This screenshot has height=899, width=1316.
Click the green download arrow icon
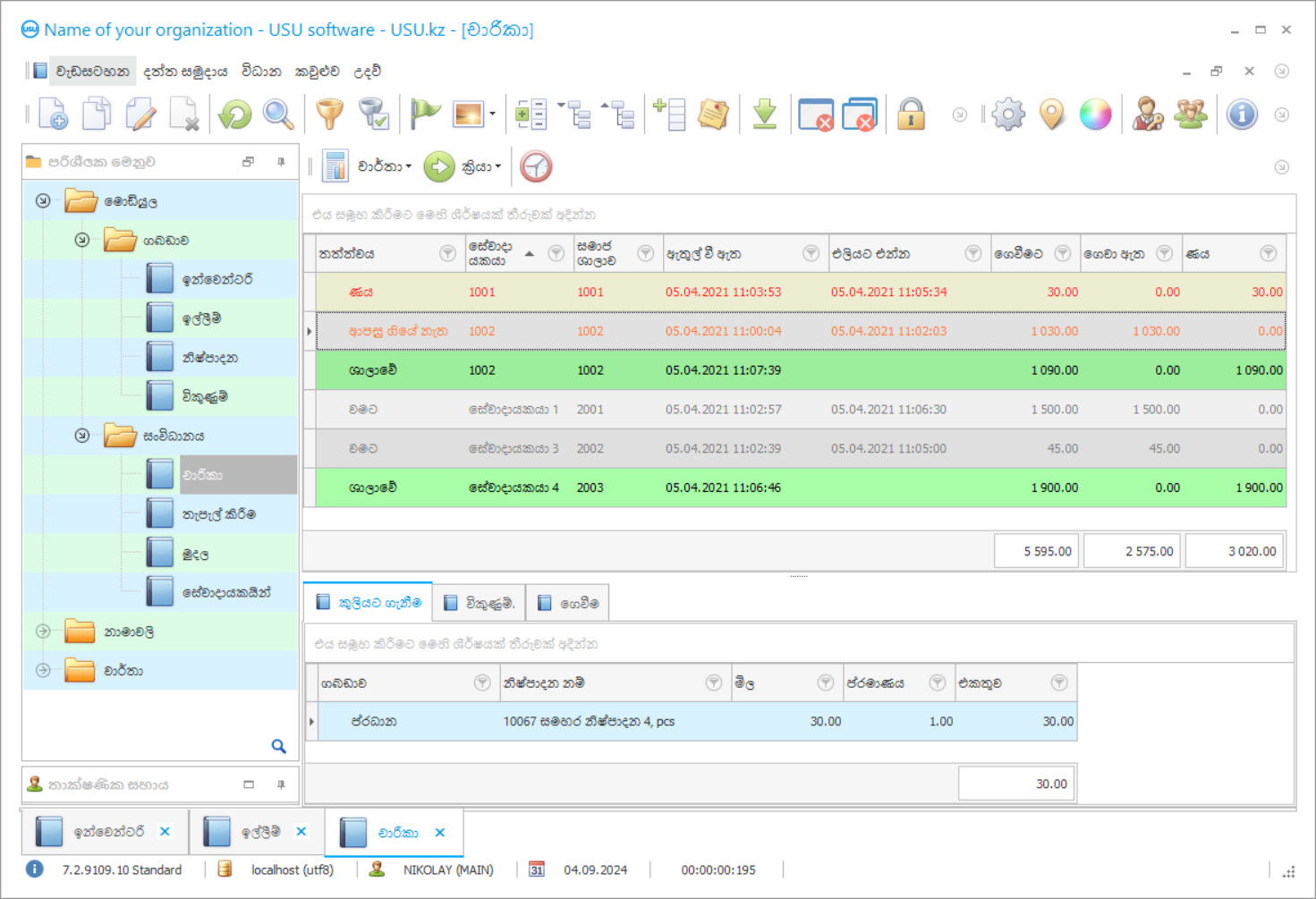click(764, 114)
